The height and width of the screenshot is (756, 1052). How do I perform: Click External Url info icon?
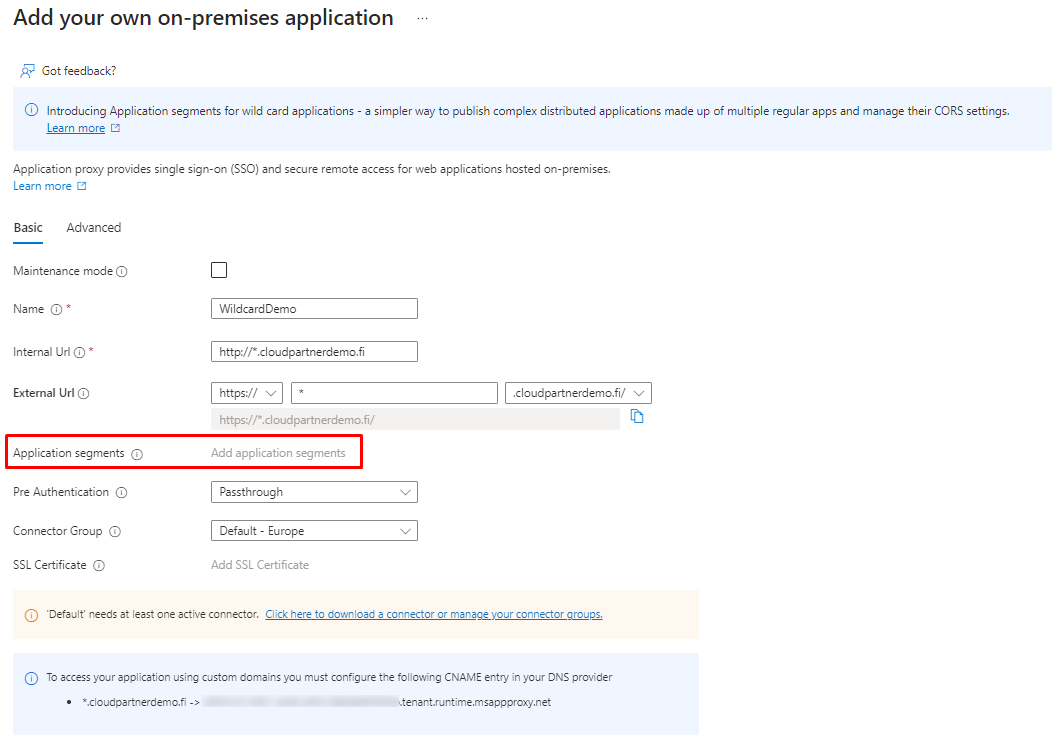(x=84, y=394)
